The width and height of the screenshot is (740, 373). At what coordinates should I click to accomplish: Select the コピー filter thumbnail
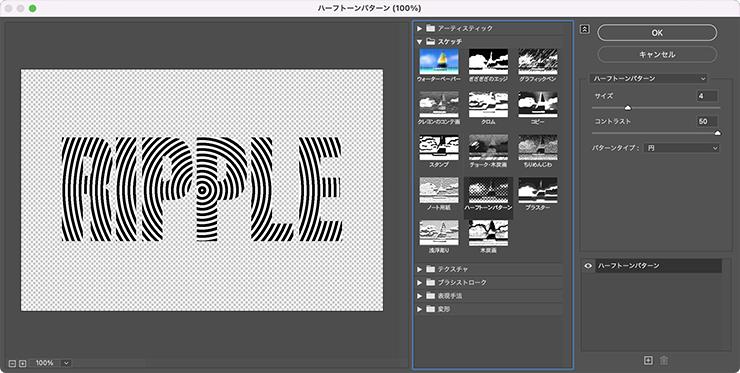click(538, 104)
